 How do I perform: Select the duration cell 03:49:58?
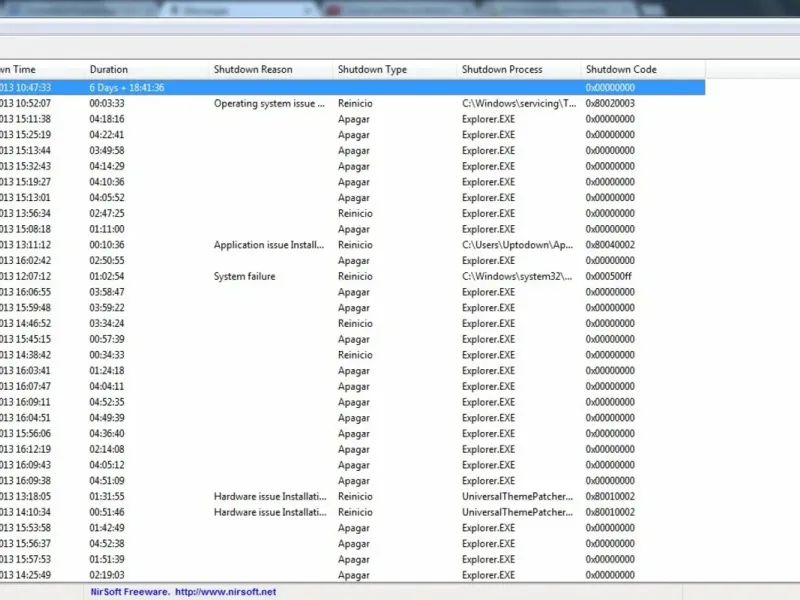click(x=107, y=151)
